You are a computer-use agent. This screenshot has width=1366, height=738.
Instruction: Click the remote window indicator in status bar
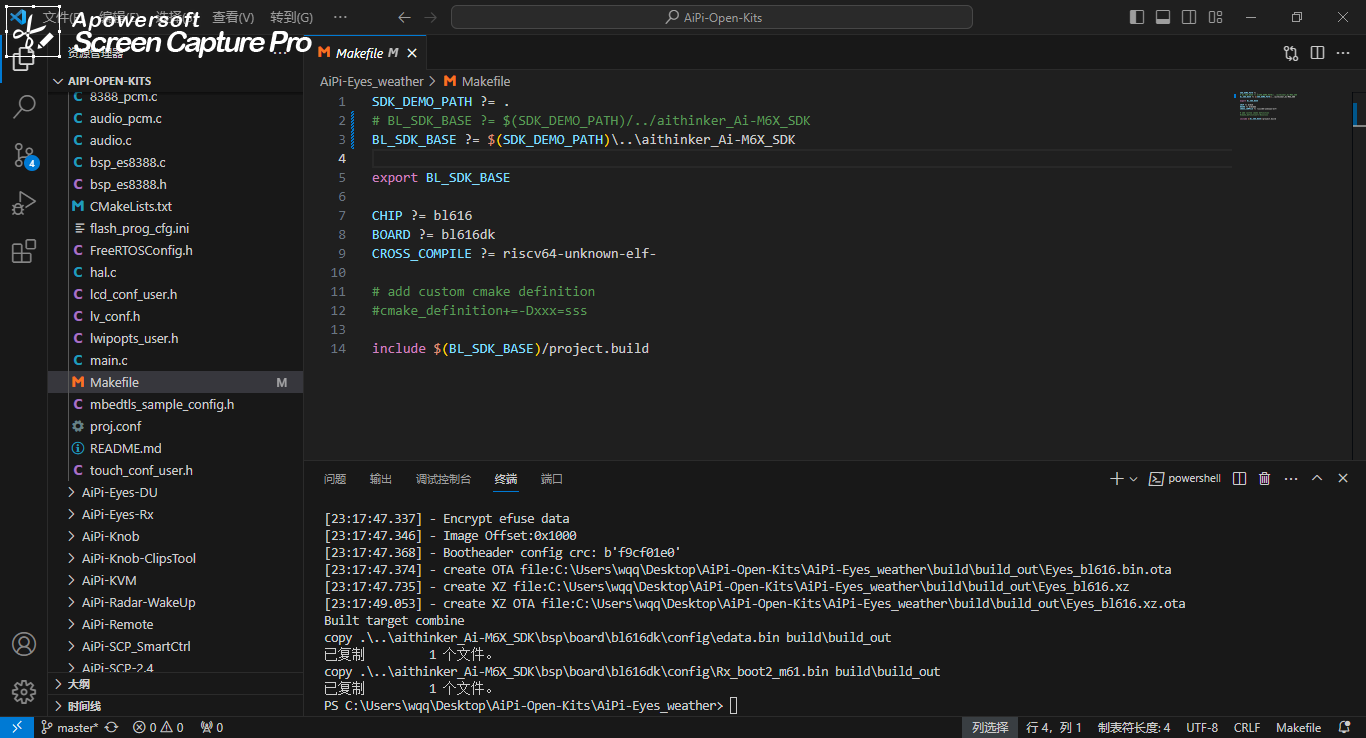click(x=16, y=728)
